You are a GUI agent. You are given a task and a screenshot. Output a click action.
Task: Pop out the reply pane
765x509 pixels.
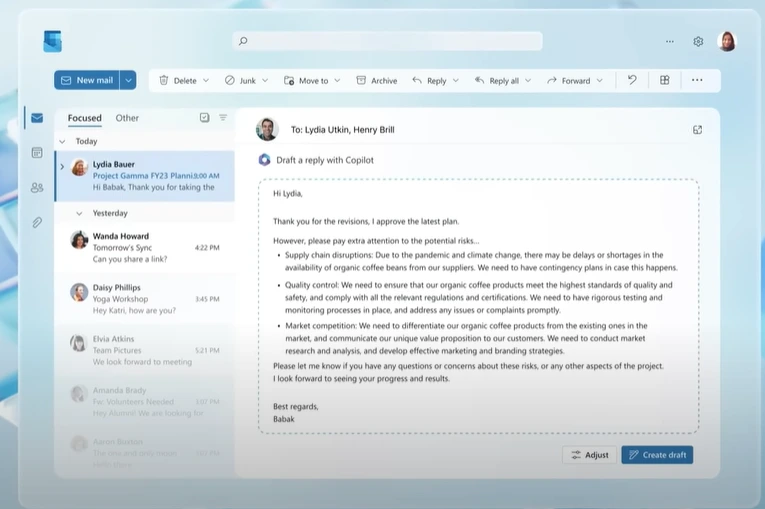tap(697, 130)
